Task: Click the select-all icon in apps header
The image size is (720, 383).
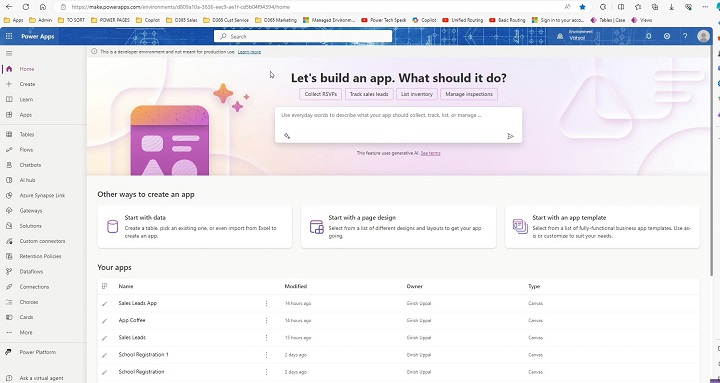Action: tap(104, 286)
